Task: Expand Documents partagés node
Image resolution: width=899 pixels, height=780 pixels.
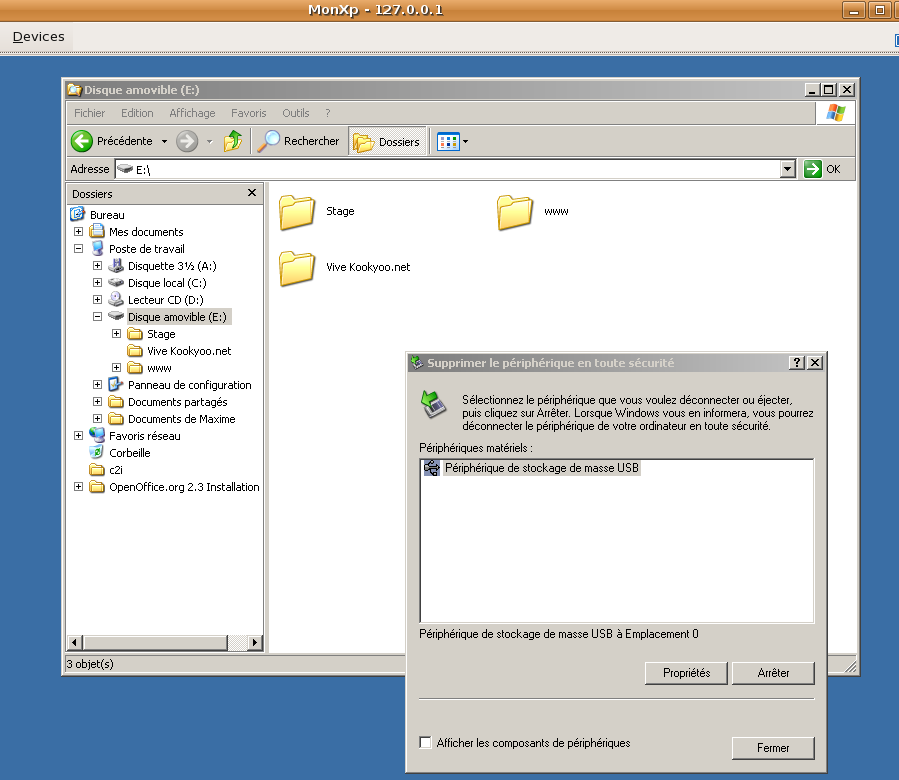Action: [97, 401]
